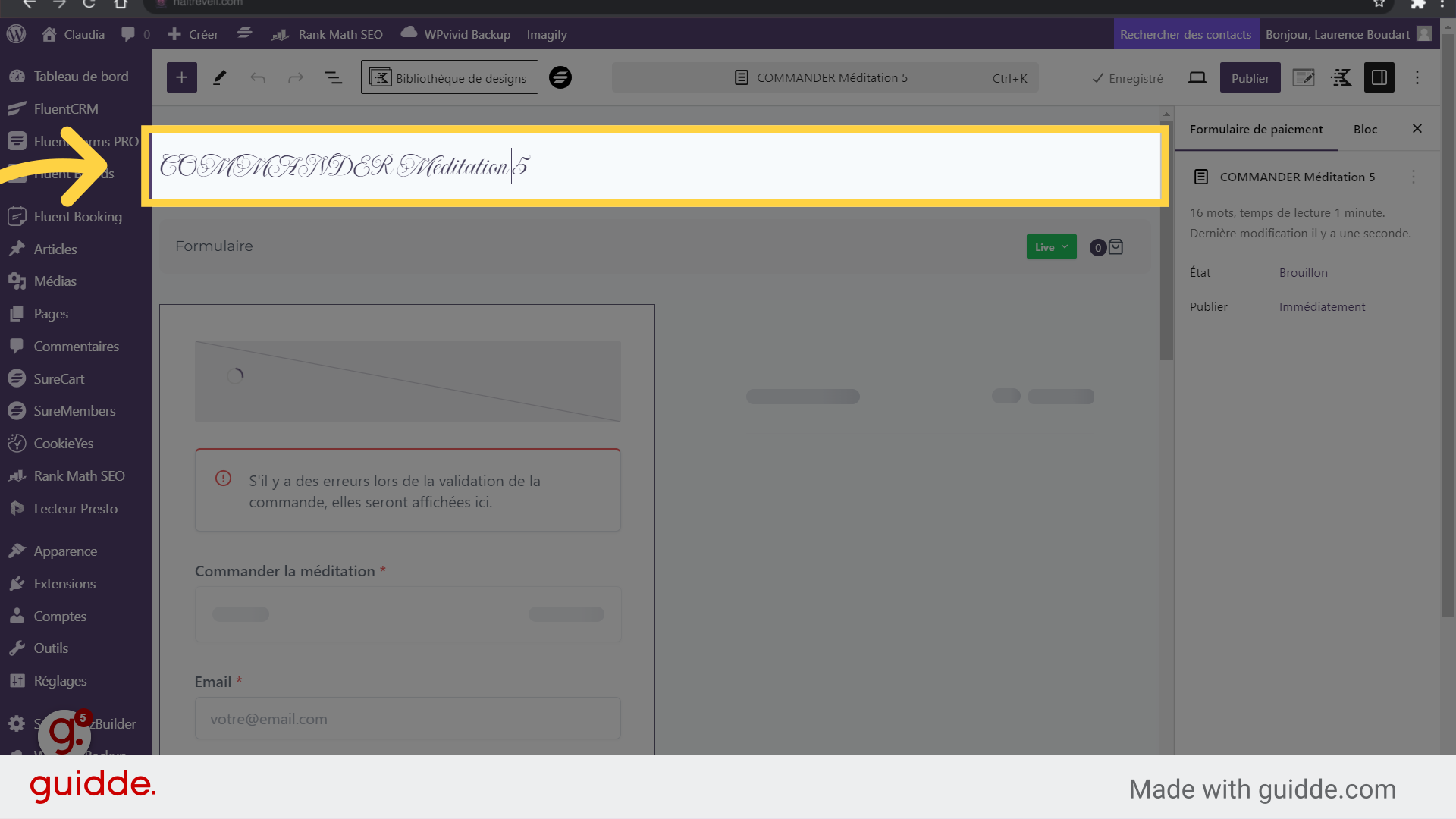Open the block inserter plus button
Viewport: 1456px width, 819px height.
pyautogui.click(x=181, y=77)
